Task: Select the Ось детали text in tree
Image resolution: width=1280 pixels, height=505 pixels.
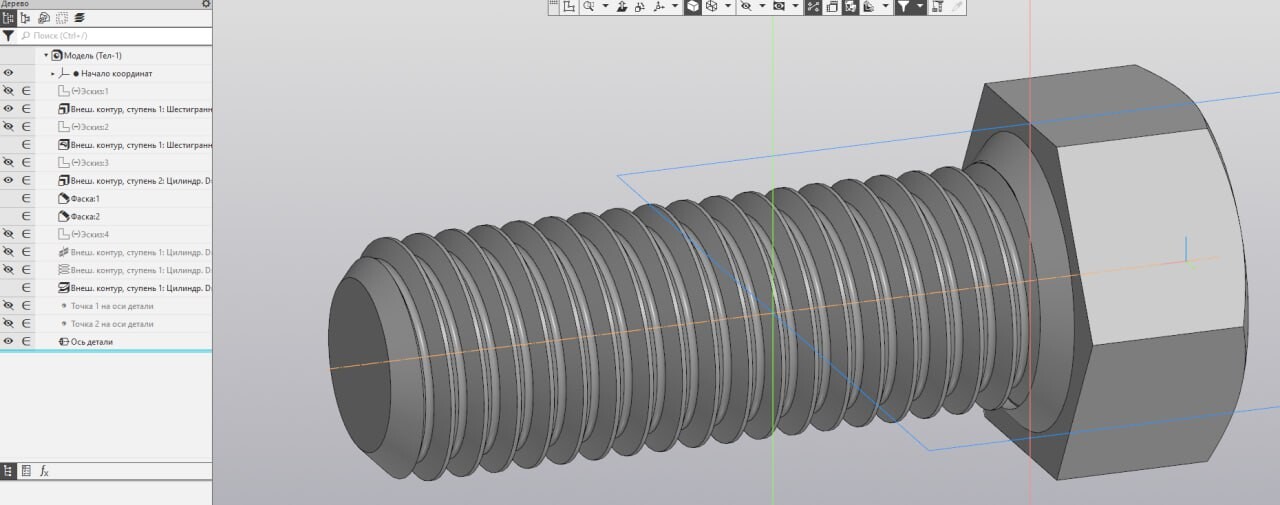Action: point(92,342)
